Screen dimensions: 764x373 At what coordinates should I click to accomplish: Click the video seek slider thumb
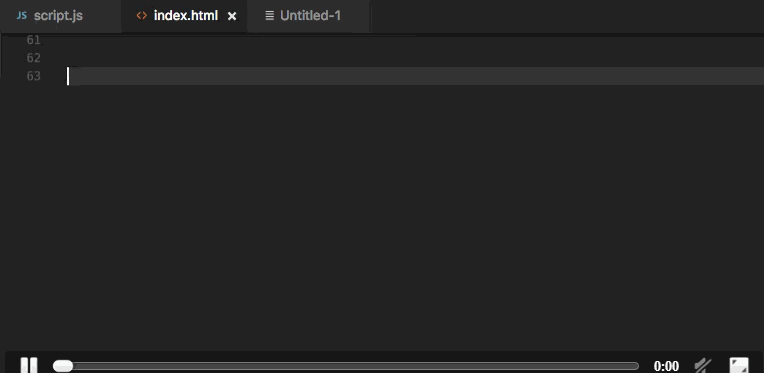pos(63,366)
